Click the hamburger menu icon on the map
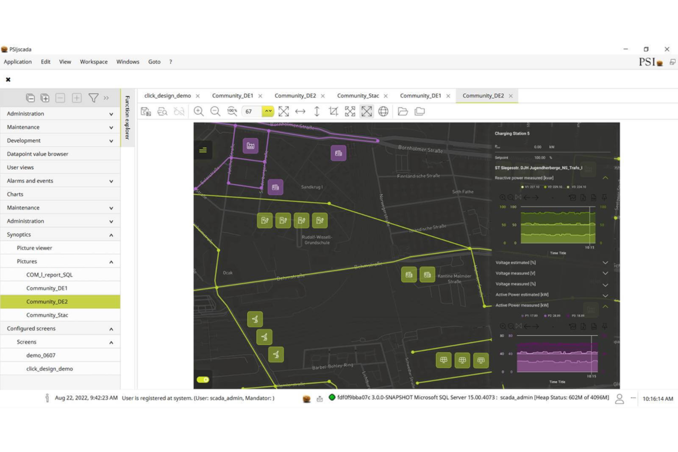This screenshot has height=452, width=678. click(203, 150)
